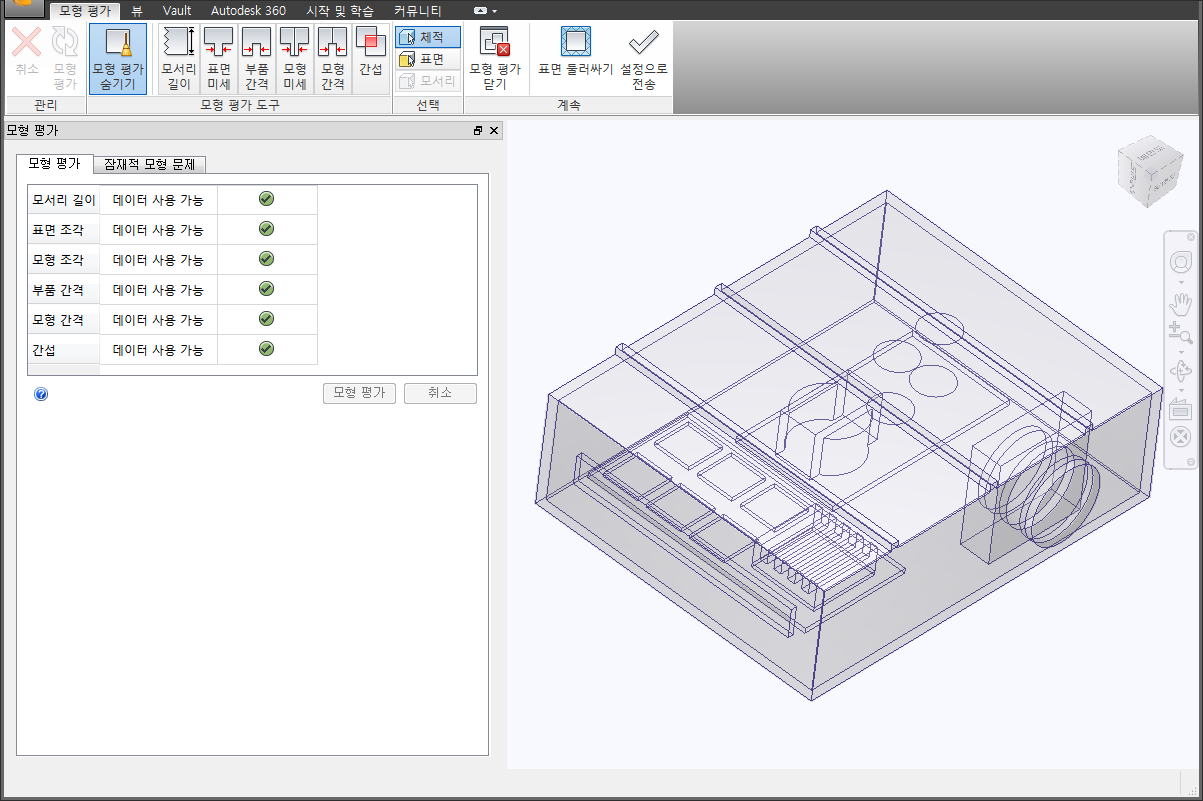
Task: Select the 모형 간격 evaluation tool
Action: click(333, 59)
